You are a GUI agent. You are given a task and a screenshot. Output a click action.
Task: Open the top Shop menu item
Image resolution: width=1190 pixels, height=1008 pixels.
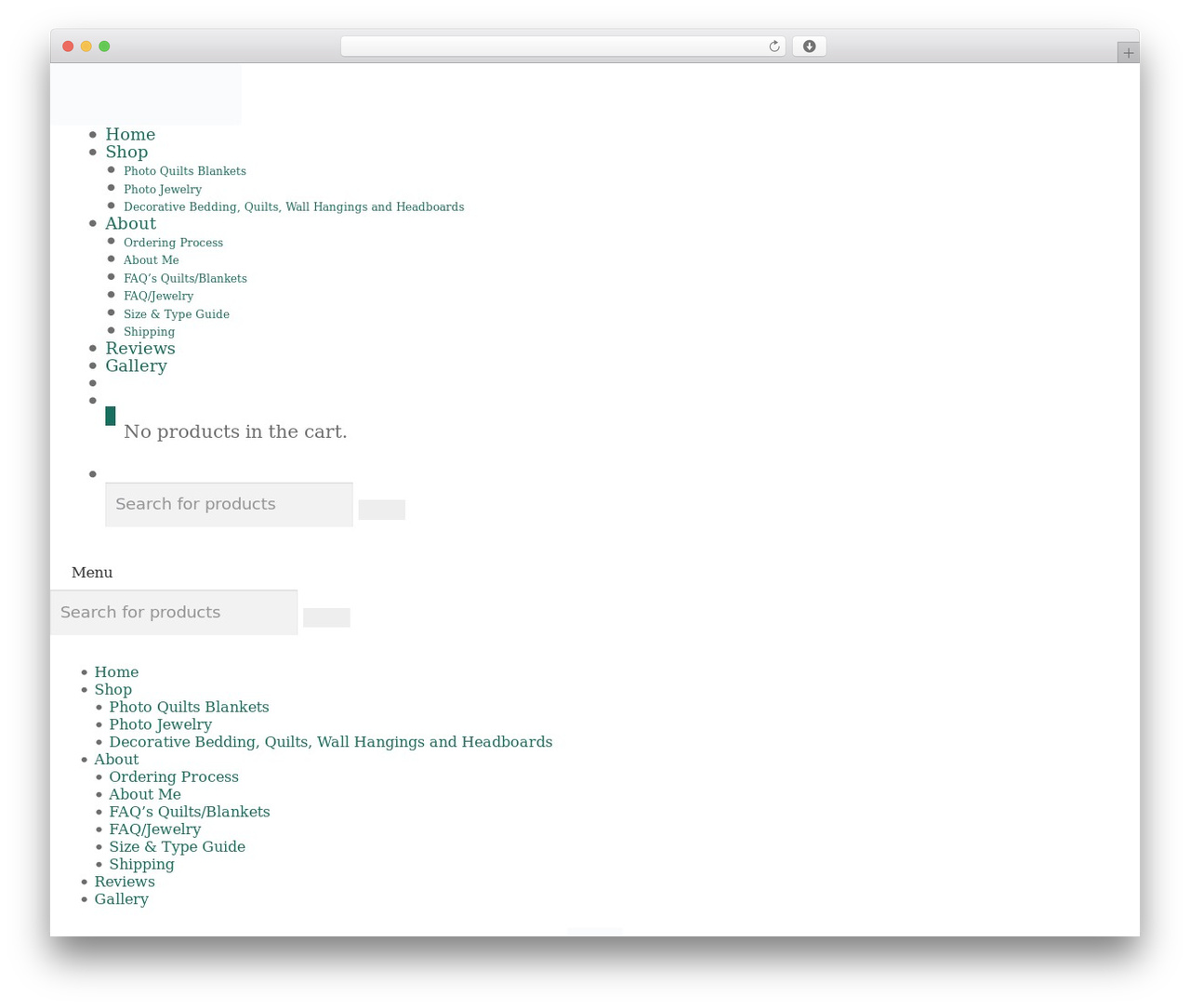point(126,153)
